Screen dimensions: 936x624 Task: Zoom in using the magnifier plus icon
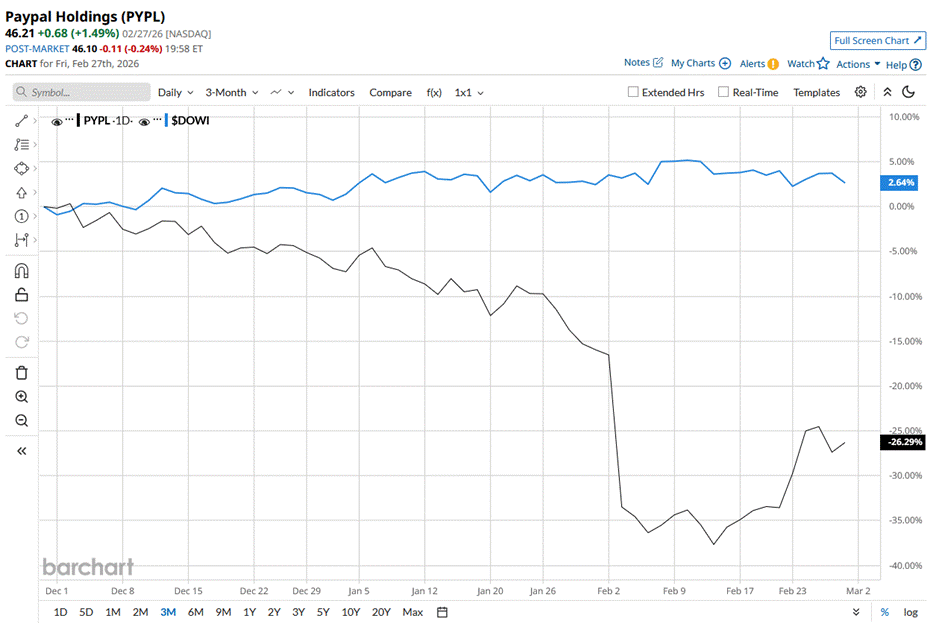(x=21, y=397)
